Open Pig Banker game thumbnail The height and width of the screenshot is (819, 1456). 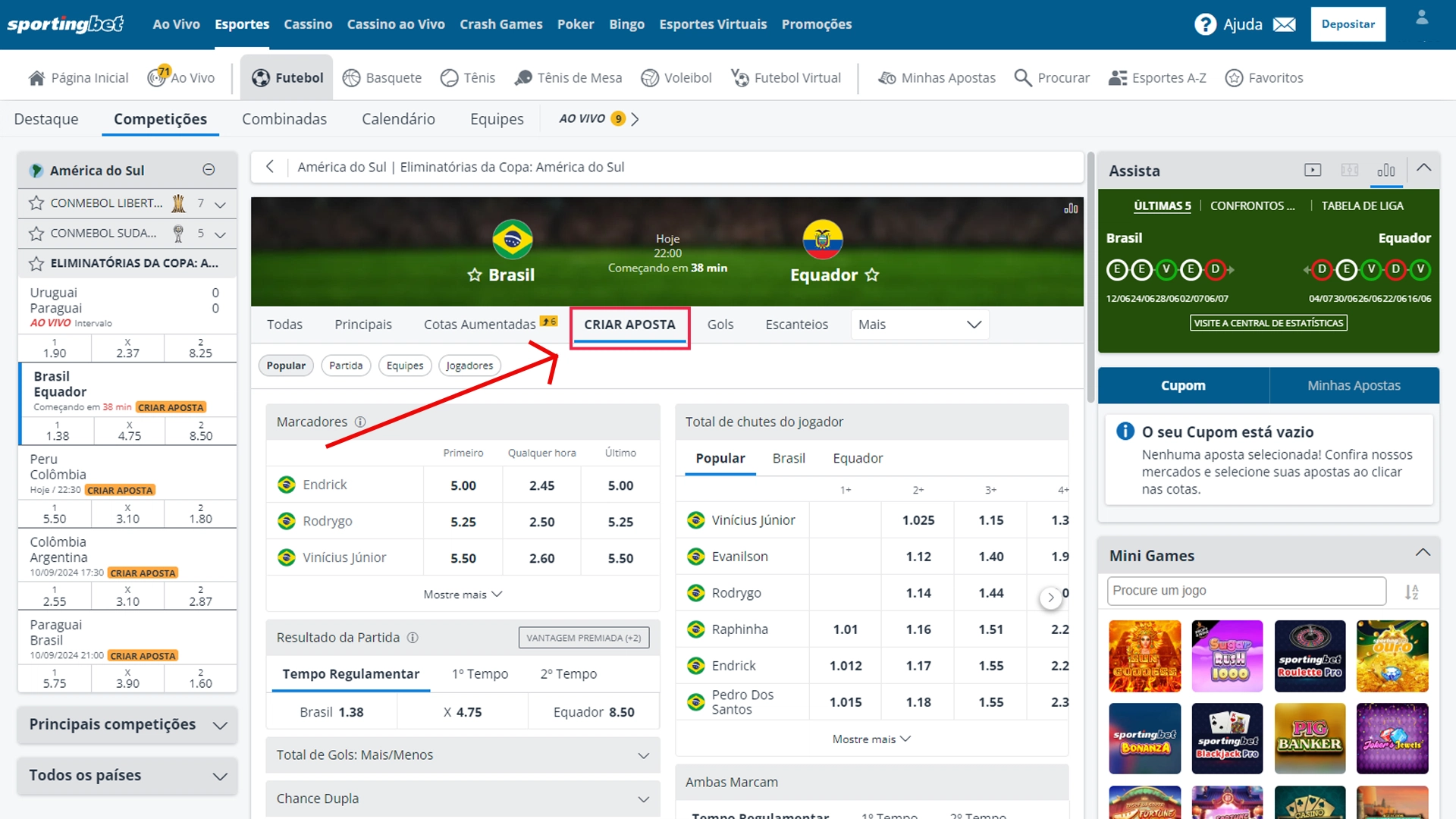tap(1310, 739)
